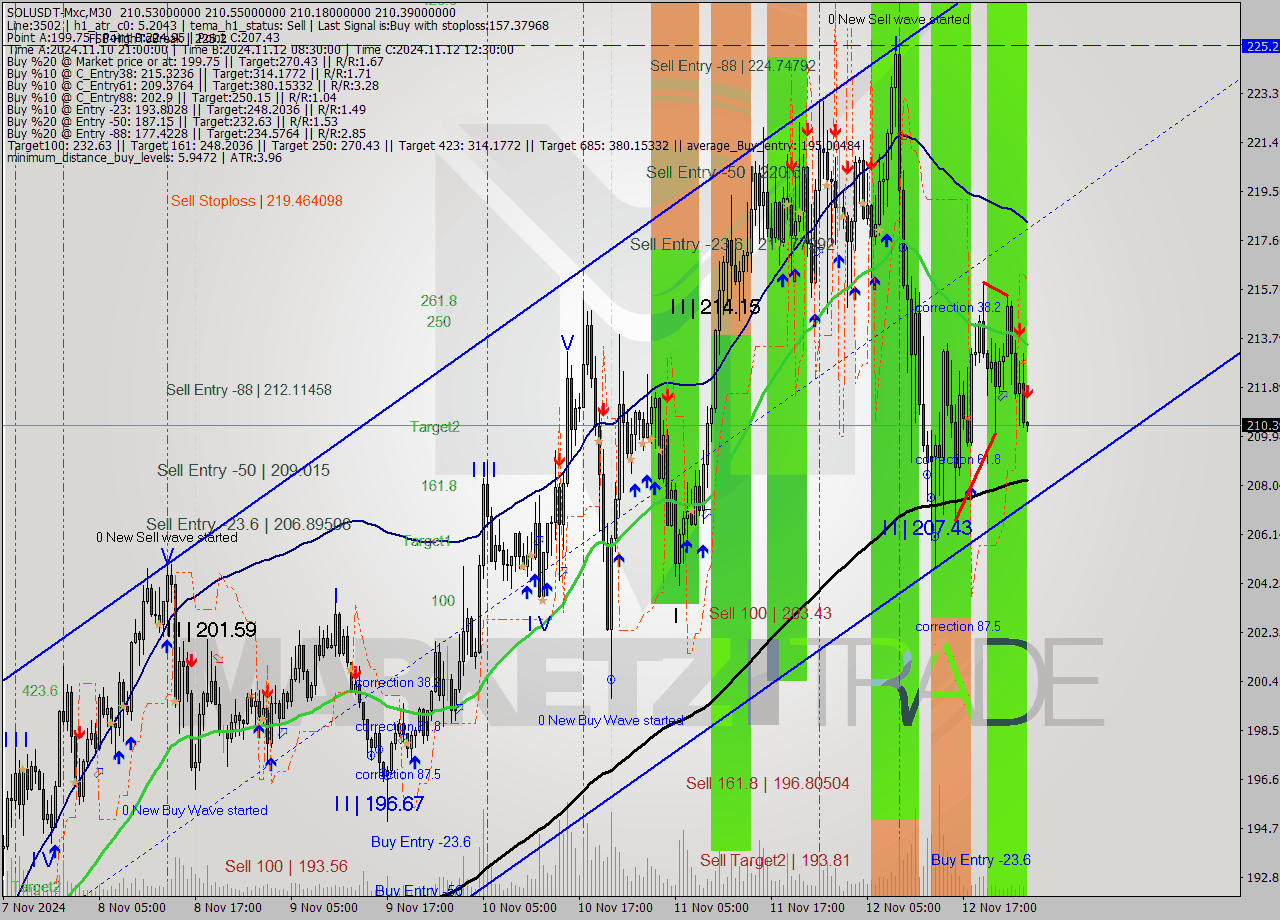Click the 'Buy %20 @ Entry -88: 177.4228' line

pos(185,133)
